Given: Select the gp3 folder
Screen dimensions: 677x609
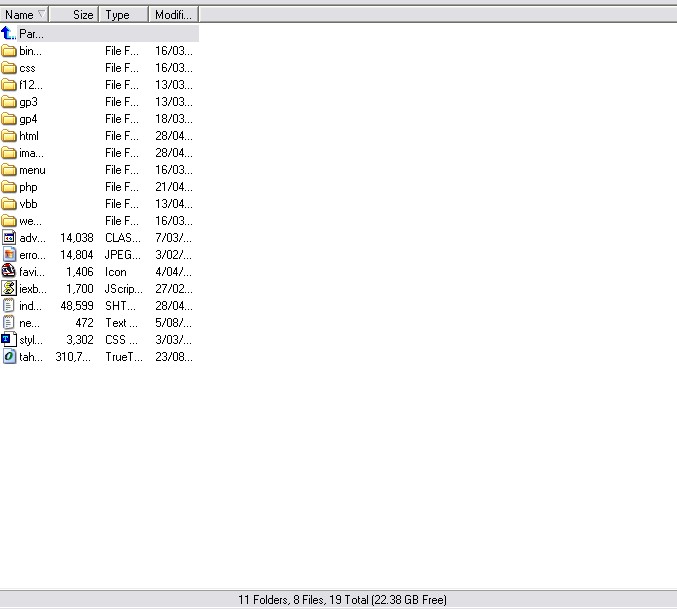Looking at the screenshot, I should coord(28,102).
